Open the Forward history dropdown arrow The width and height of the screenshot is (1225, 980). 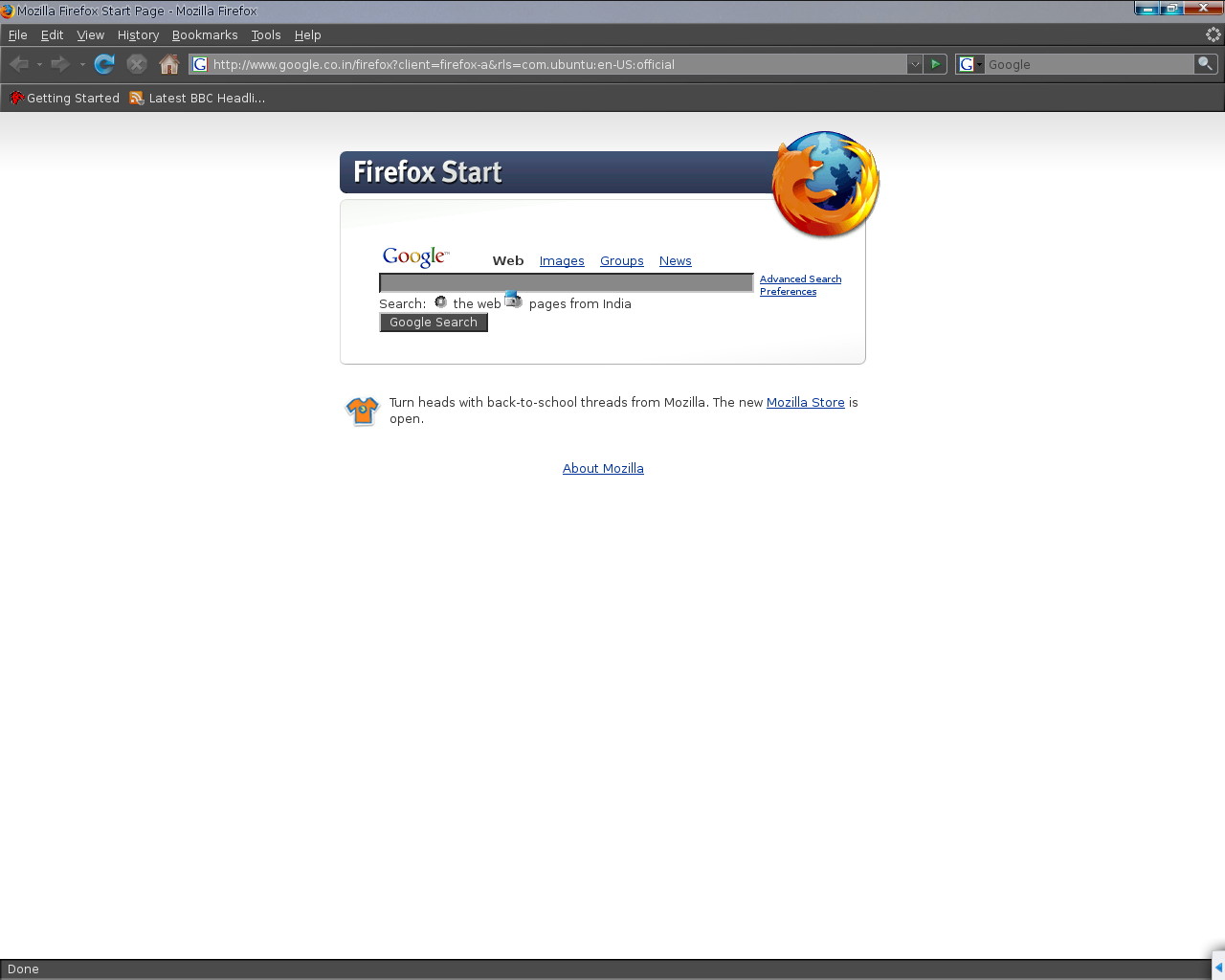pos(82,64)
